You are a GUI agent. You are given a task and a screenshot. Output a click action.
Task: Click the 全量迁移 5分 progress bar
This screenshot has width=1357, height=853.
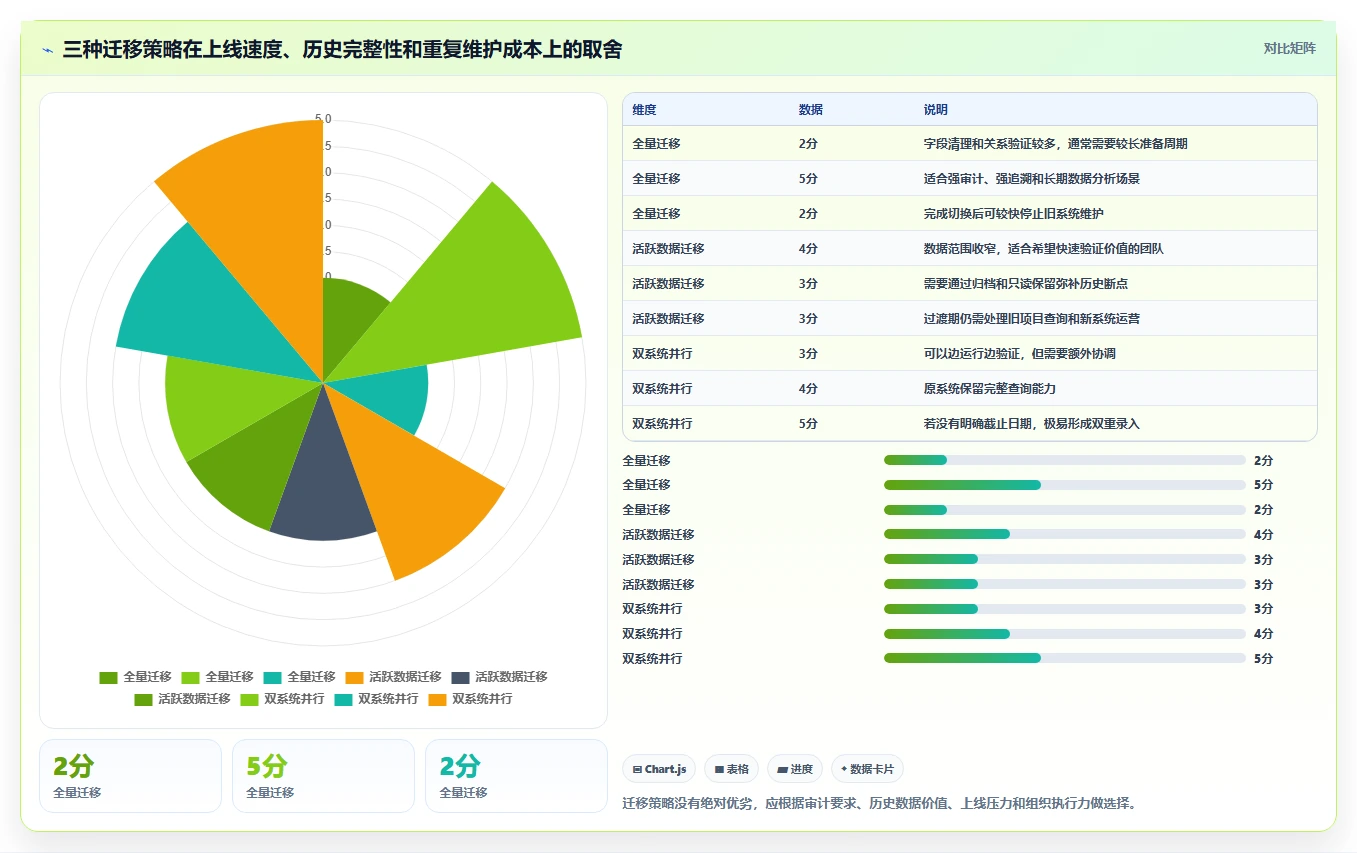(1065, 485)
